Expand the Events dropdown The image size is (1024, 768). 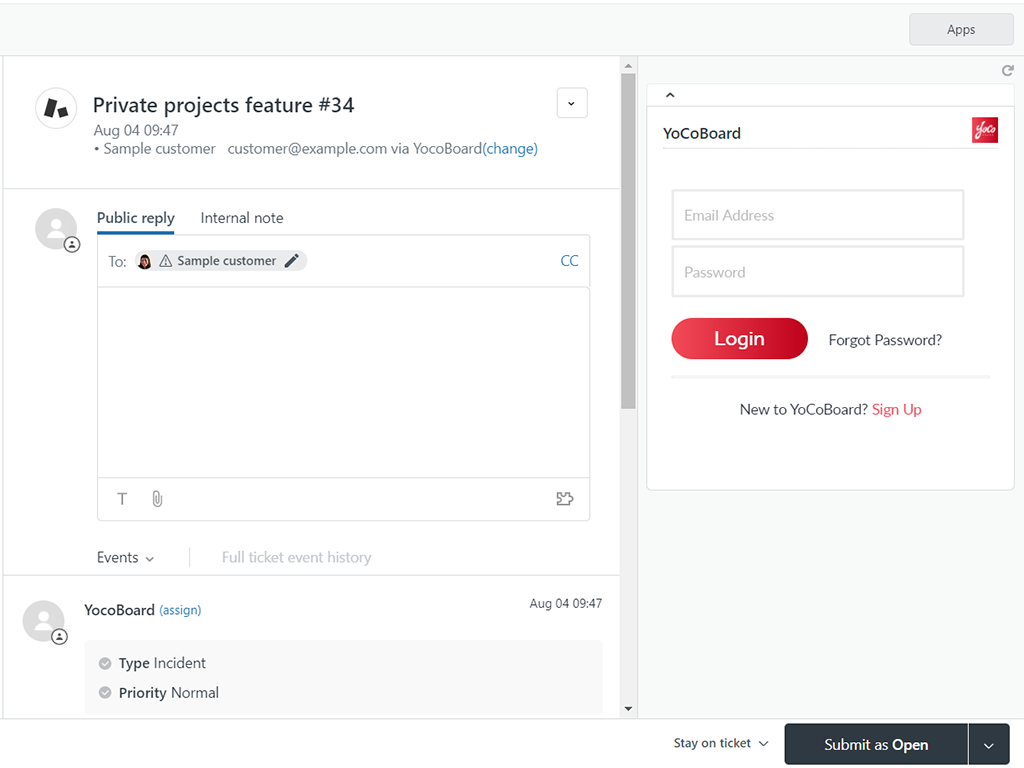126,558
